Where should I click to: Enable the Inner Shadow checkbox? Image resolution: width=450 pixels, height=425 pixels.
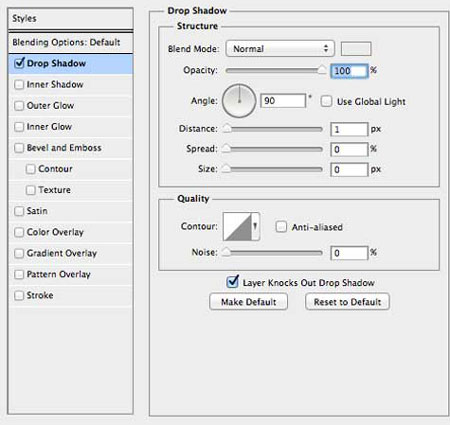tap(19, 84)
